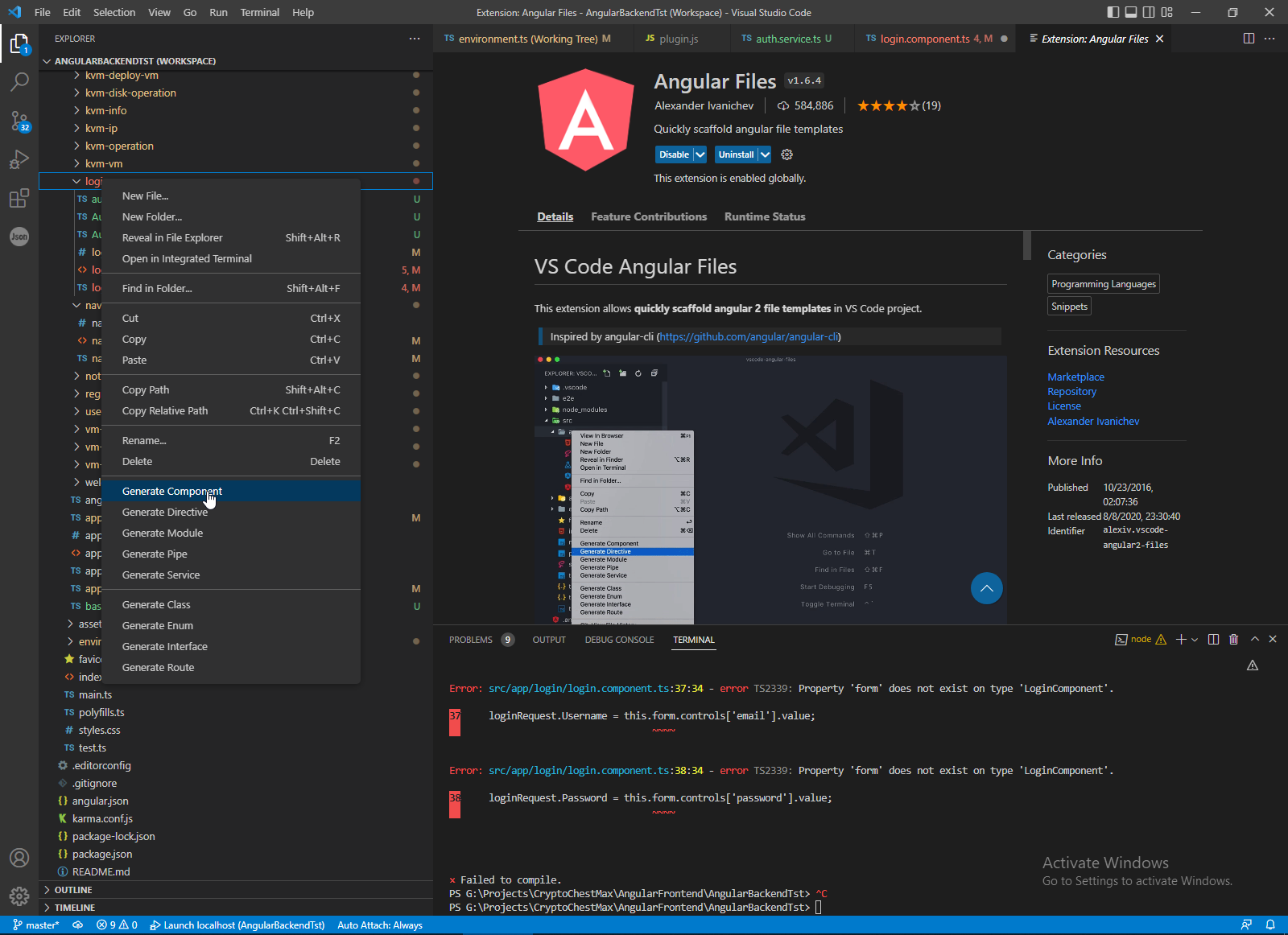1288x935 pixels.
Task: Open the login.component.ts editor tab
Action: [x=936, y=39]
